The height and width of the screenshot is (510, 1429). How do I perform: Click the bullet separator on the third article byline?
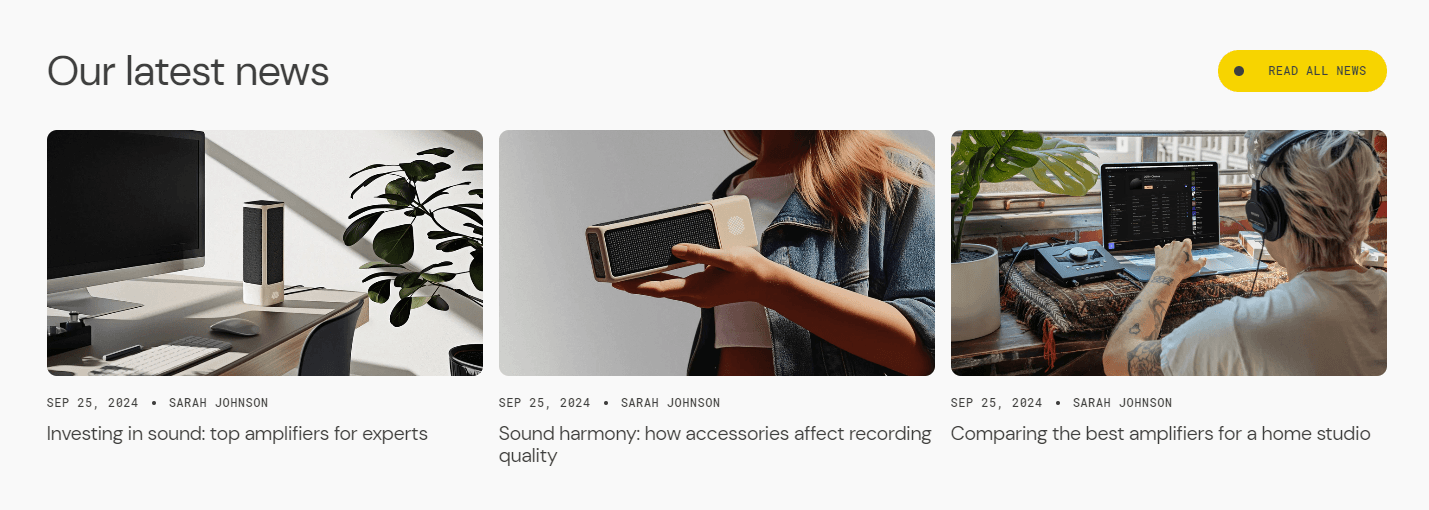pos(1058,403)
